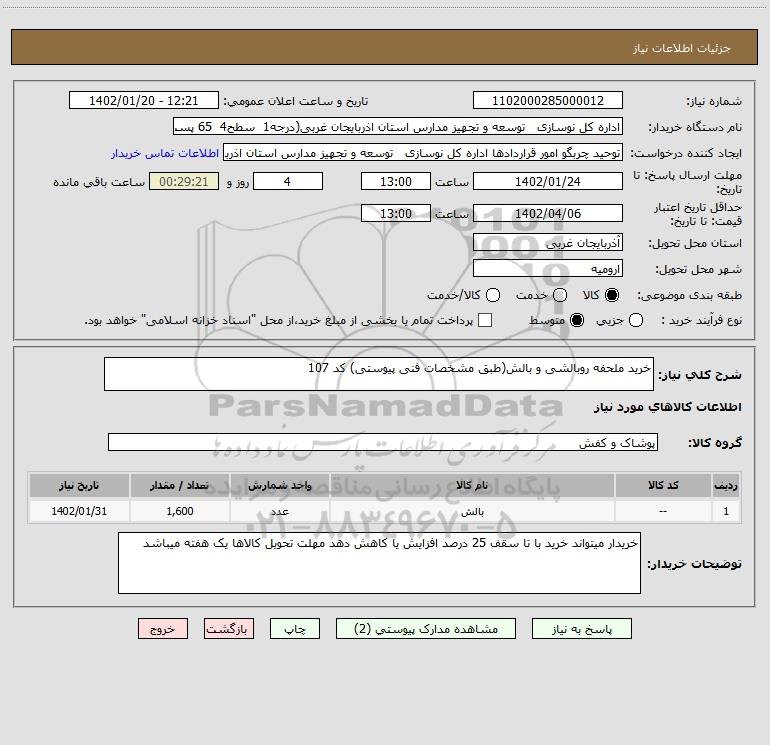Click the اطلاعات کالاهای مورد نیاز heading
770x745 pixels.
[x=668, y=407]
